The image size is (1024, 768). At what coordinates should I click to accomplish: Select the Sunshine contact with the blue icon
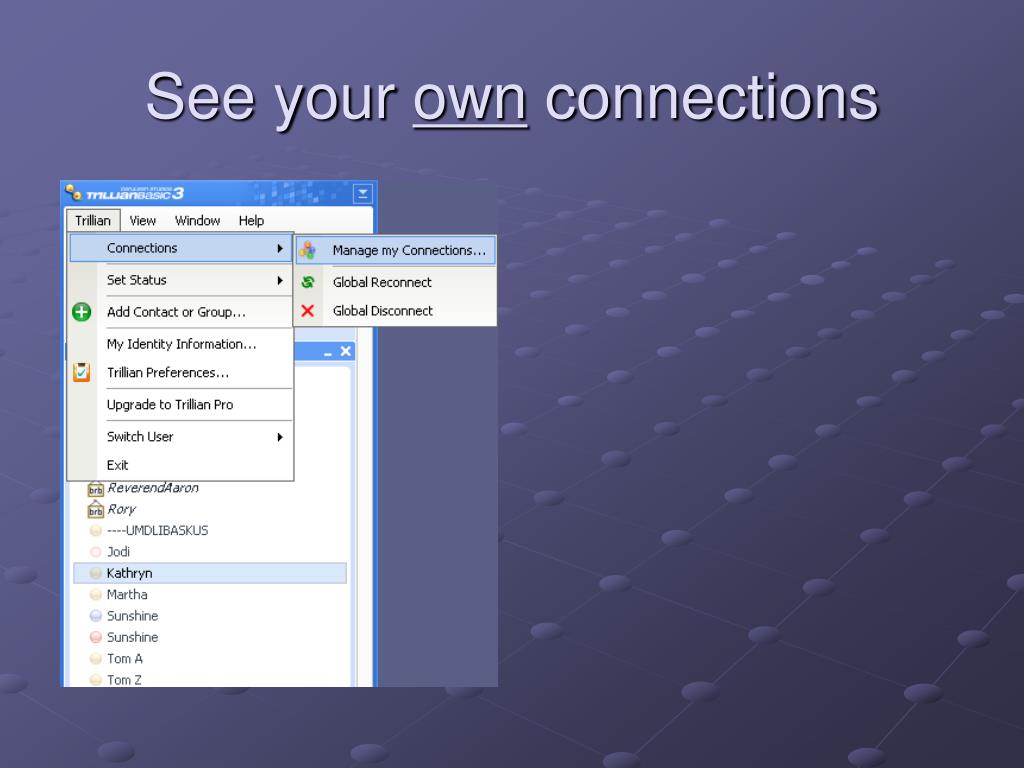[133, 616]
